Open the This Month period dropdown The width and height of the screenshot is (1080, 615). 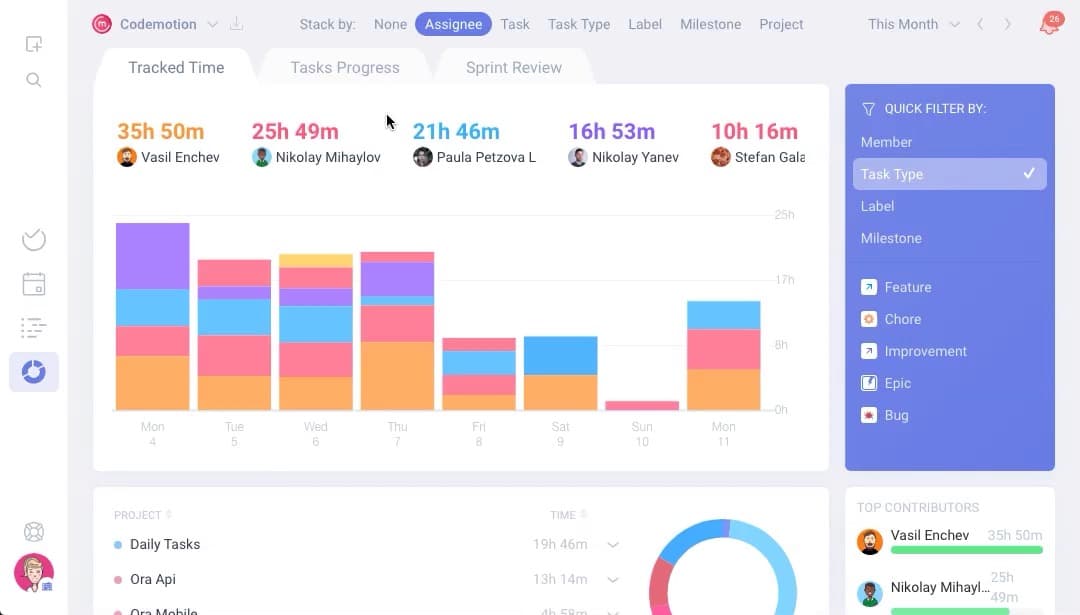(x=913, y=24)
